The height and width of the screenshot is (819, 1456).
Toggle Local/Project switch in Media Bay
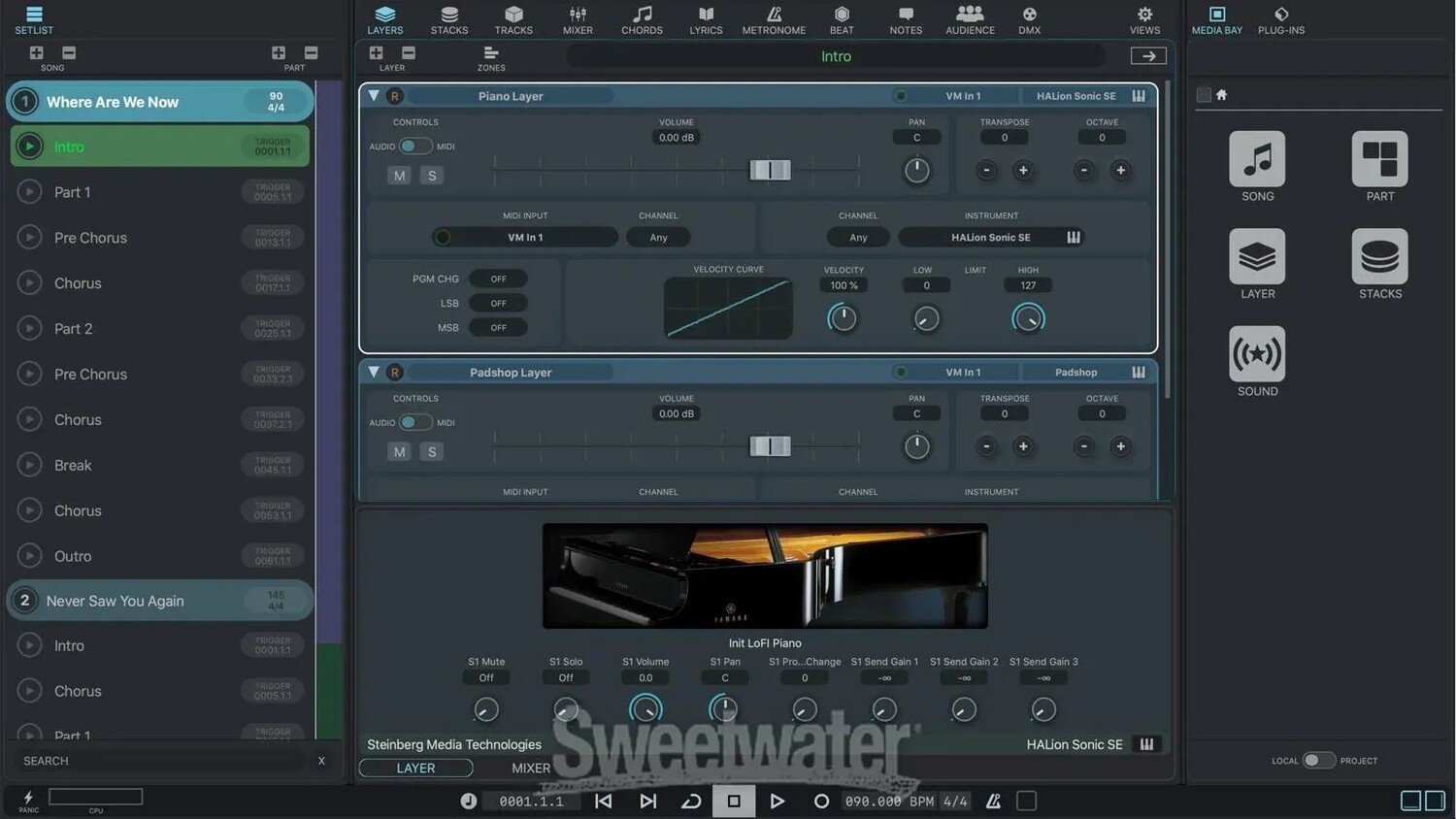[1317, 761]
